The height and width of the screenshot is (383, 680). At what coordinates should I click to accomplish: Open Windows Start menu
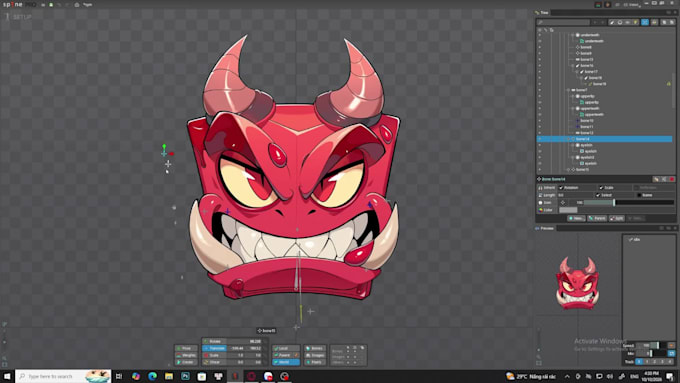pyautogui.click(x=7, y=376)
